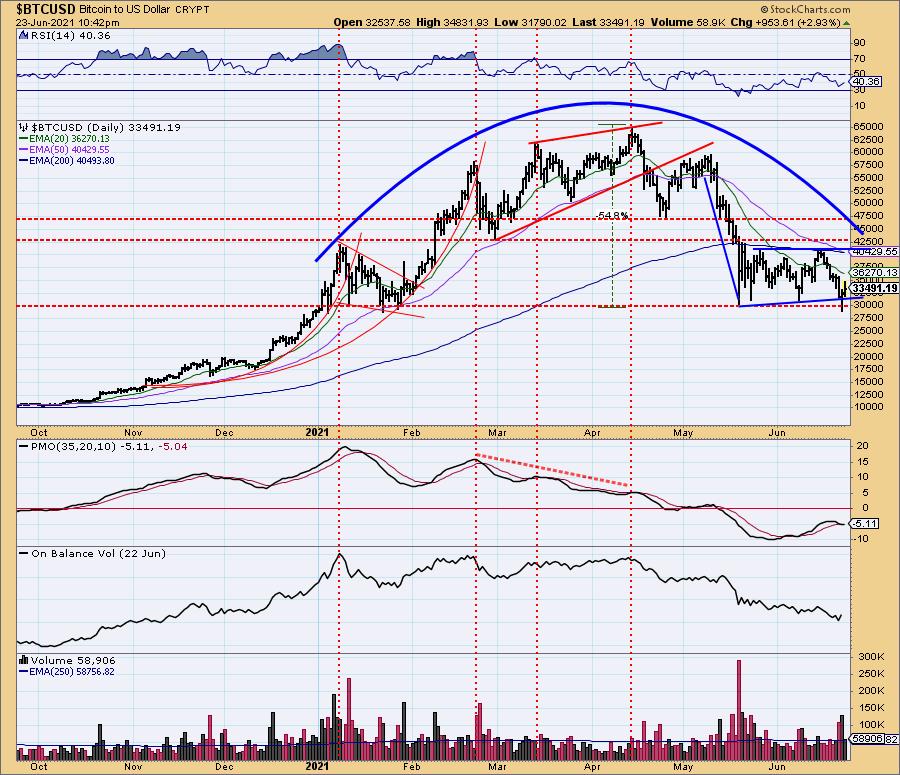Click the -54.8% decline annotation
The width and height of the screenshot is (900, 775).
click(x=612, y=216)
